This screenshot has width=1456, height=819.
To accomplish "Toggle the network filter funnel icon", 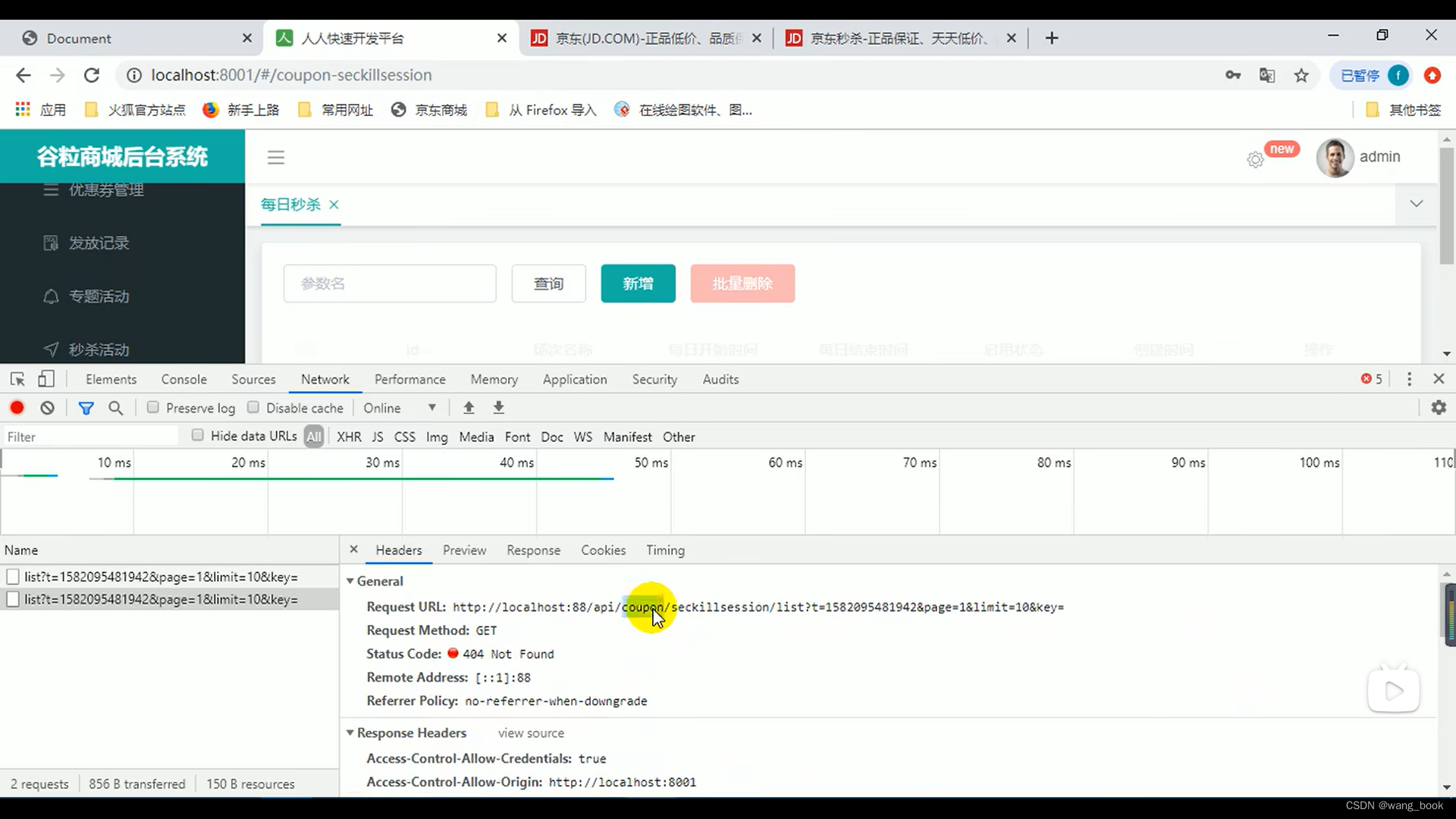I will (86, 408).
